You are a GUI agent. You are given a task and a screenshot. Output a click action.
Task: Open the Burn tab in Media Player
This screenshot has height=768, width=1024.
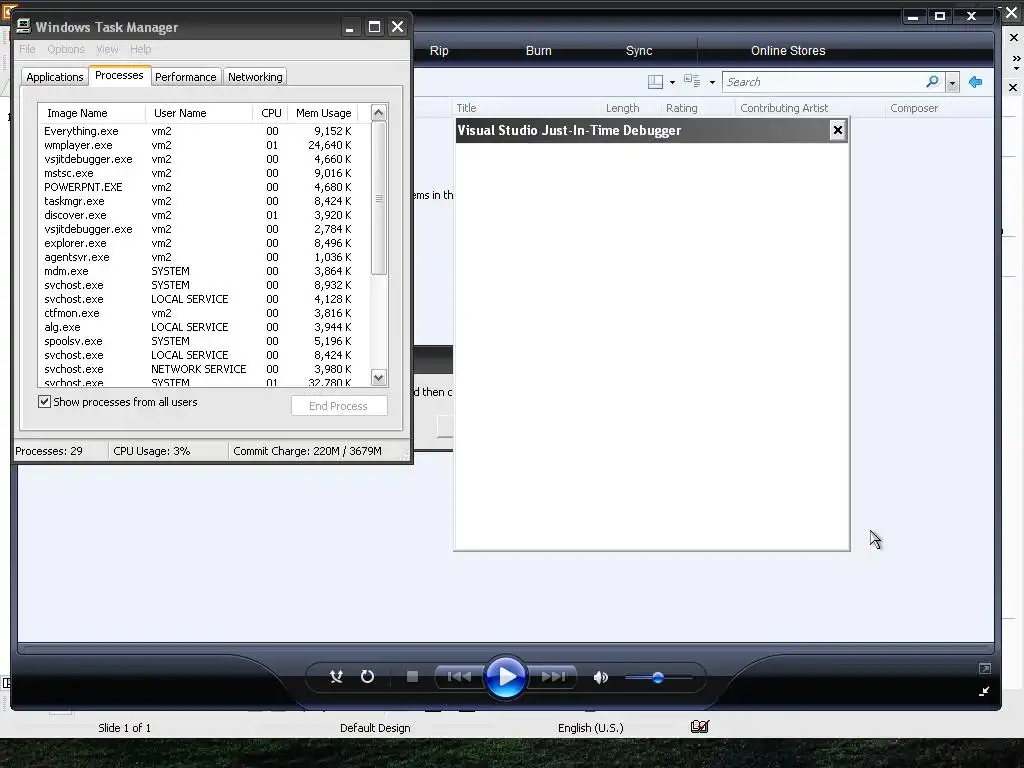pyautogui.click(x=539, y=50)
